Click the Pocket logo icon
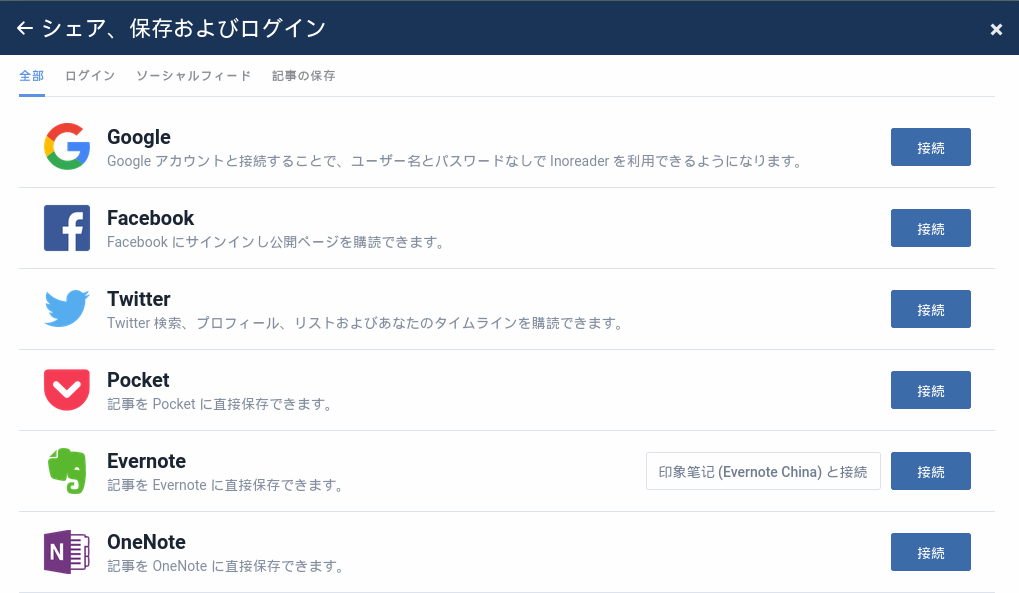 tap(67, 389)
